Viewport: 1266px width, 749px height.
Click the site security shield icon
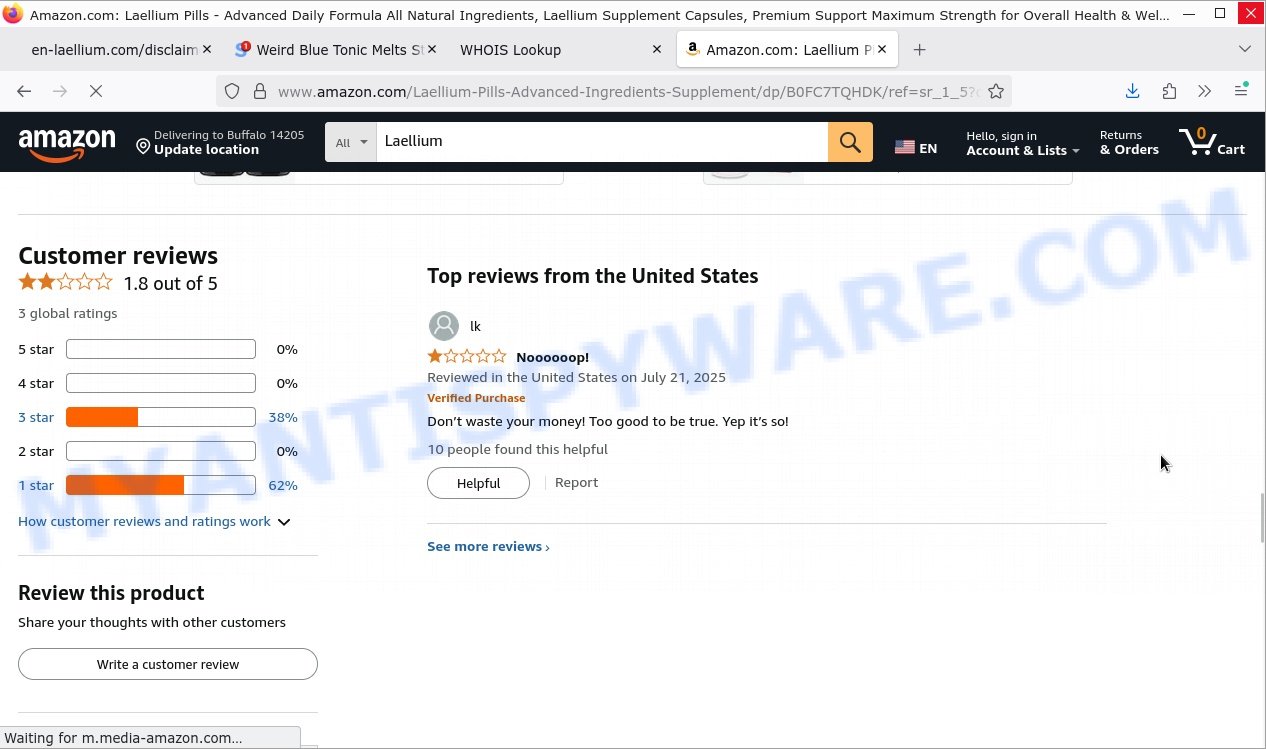point(232,91)
